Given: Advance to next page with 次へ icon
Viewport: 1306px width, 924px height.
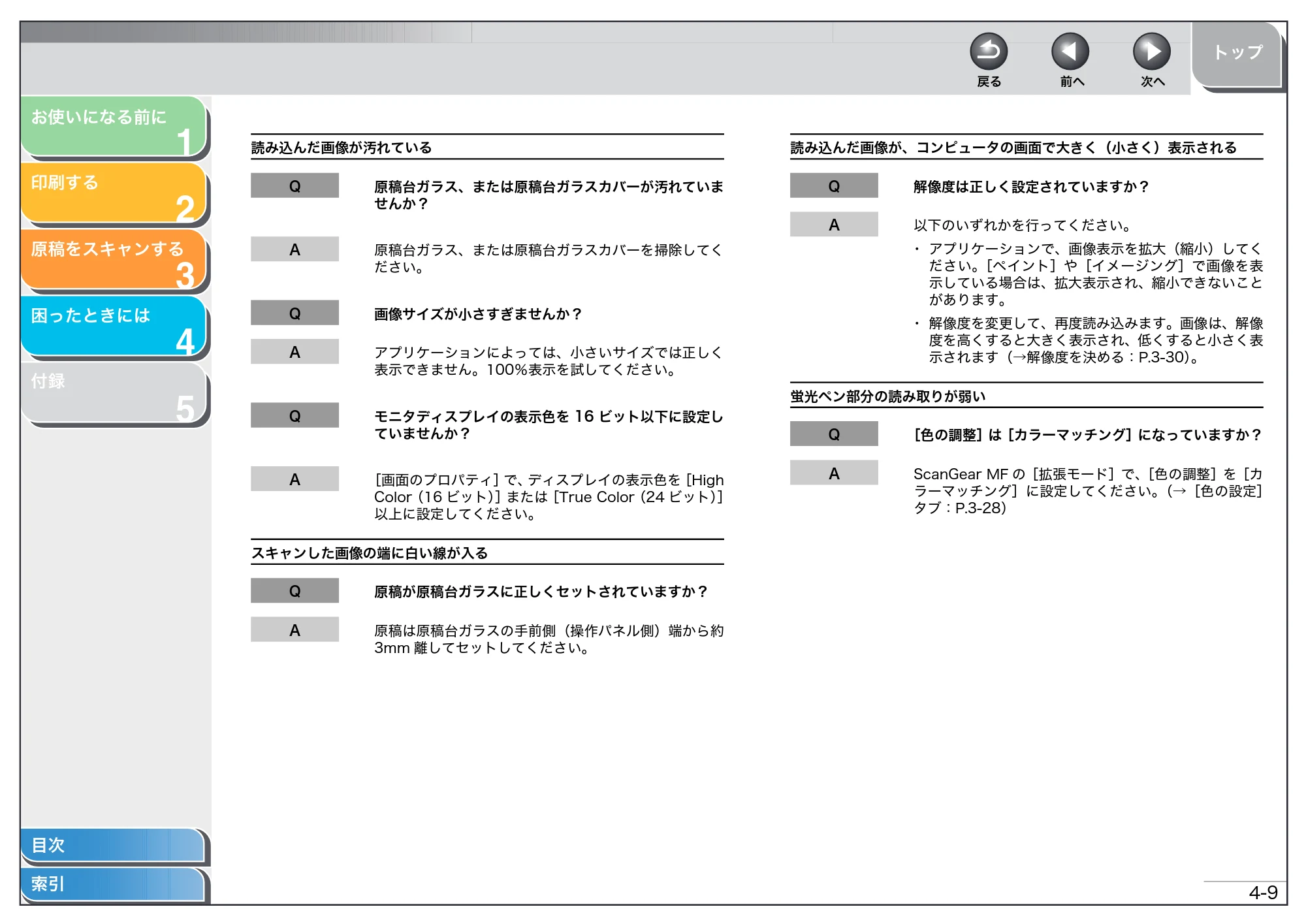Looking at the screenshot, I should click(1152, 52).
